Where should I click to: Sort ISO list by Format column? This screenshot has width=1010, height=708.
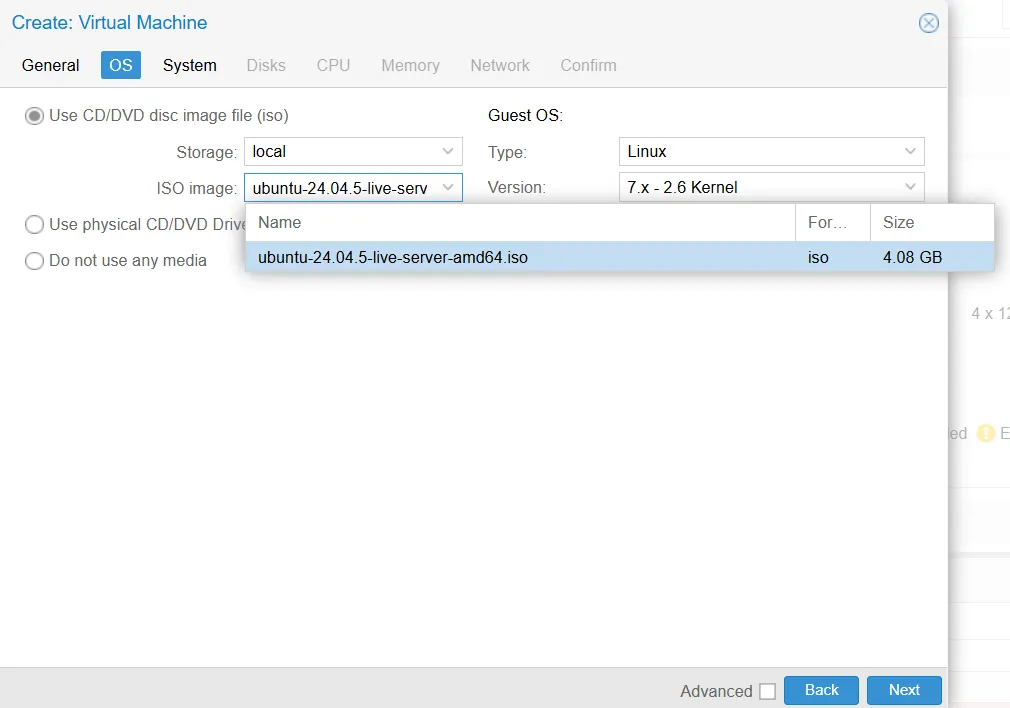[833, 223]
